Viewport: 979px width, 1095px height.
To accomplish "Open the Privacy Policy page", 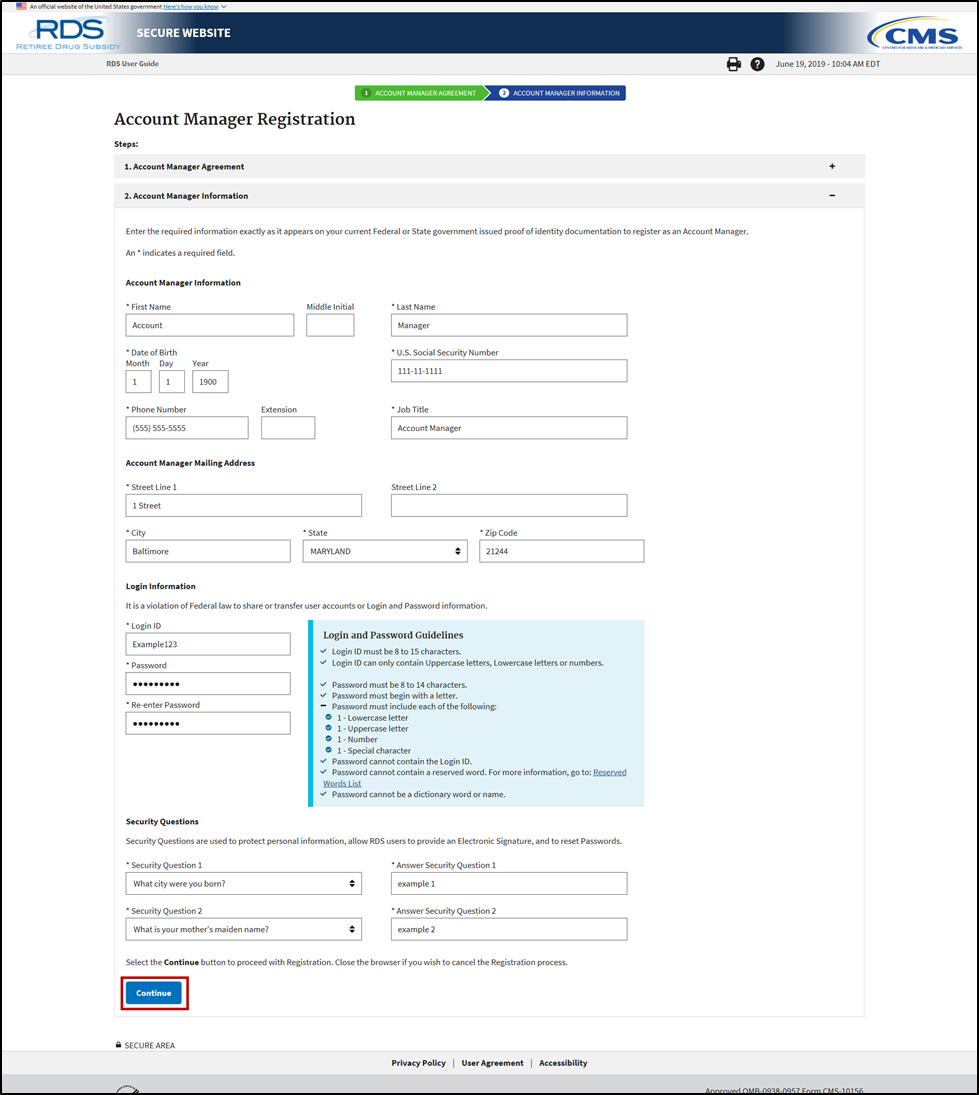I will [418, 1062].
